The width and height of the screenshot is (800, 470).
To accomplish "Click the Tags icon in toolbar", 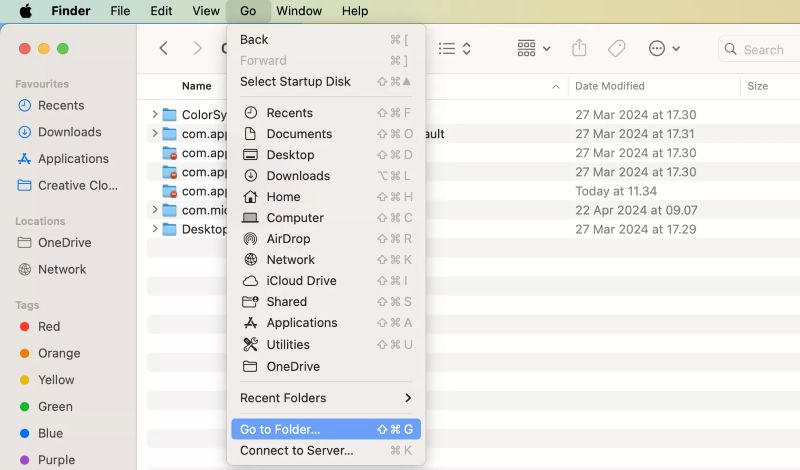I will (x=616, y=48).
